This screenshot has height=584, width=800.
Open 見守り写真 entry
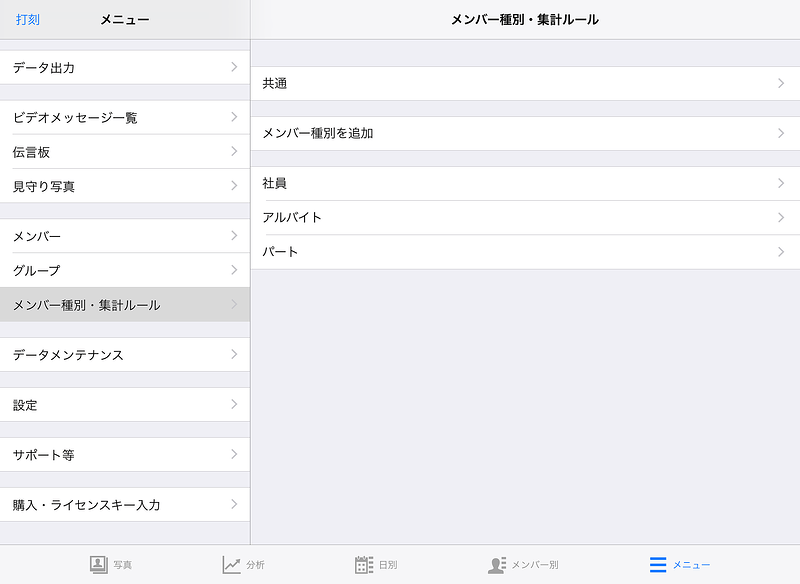[125, 186]
